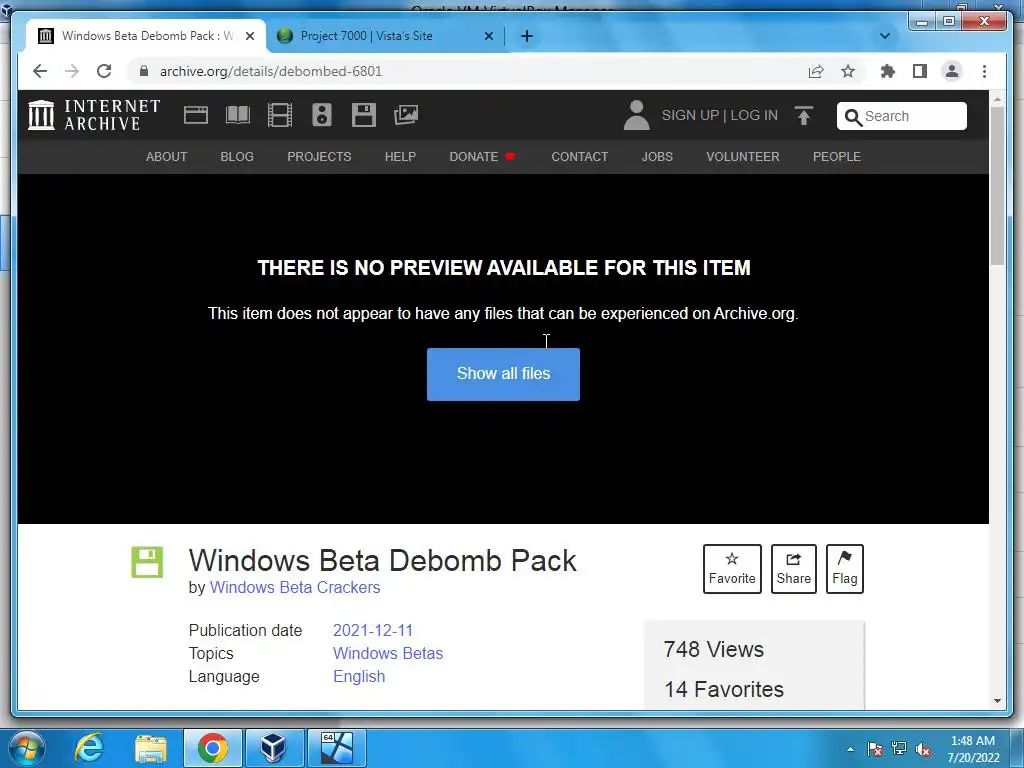Open the Software floppy disk icon
Viewport: 1024px width, 768px height.
pos(363,116)
